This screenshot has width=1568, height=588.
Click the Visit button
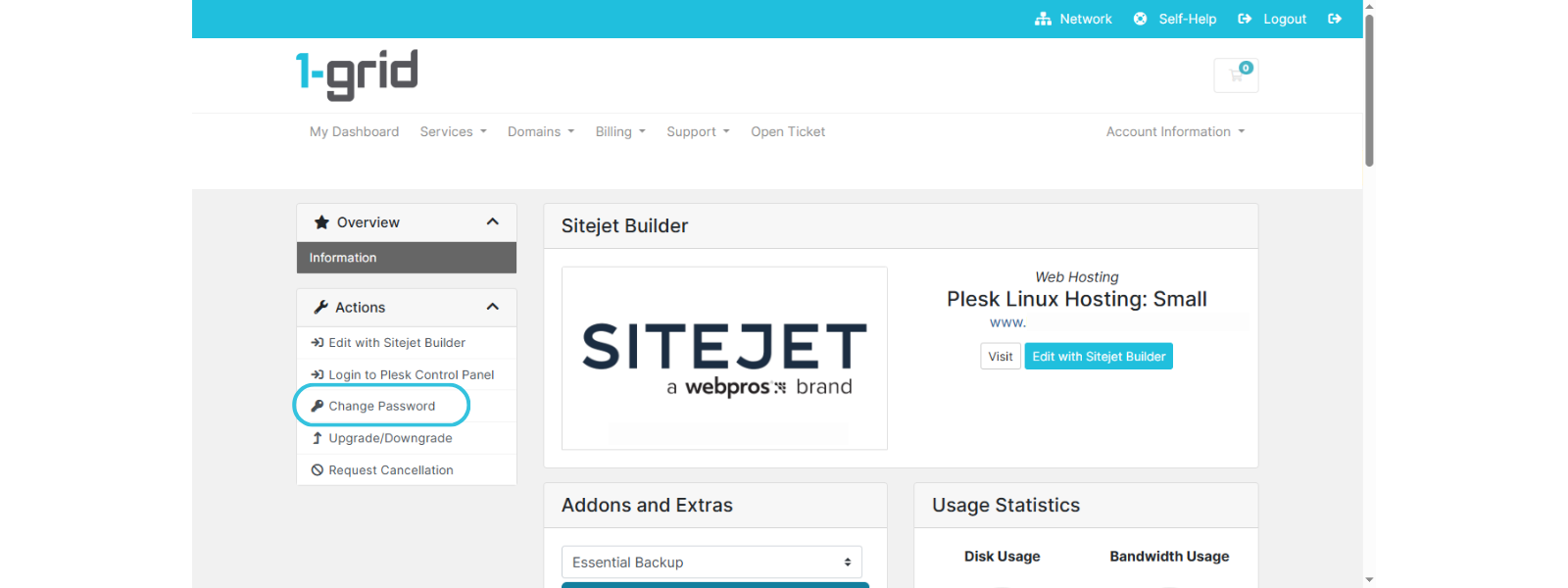(x=1001, y=357)
